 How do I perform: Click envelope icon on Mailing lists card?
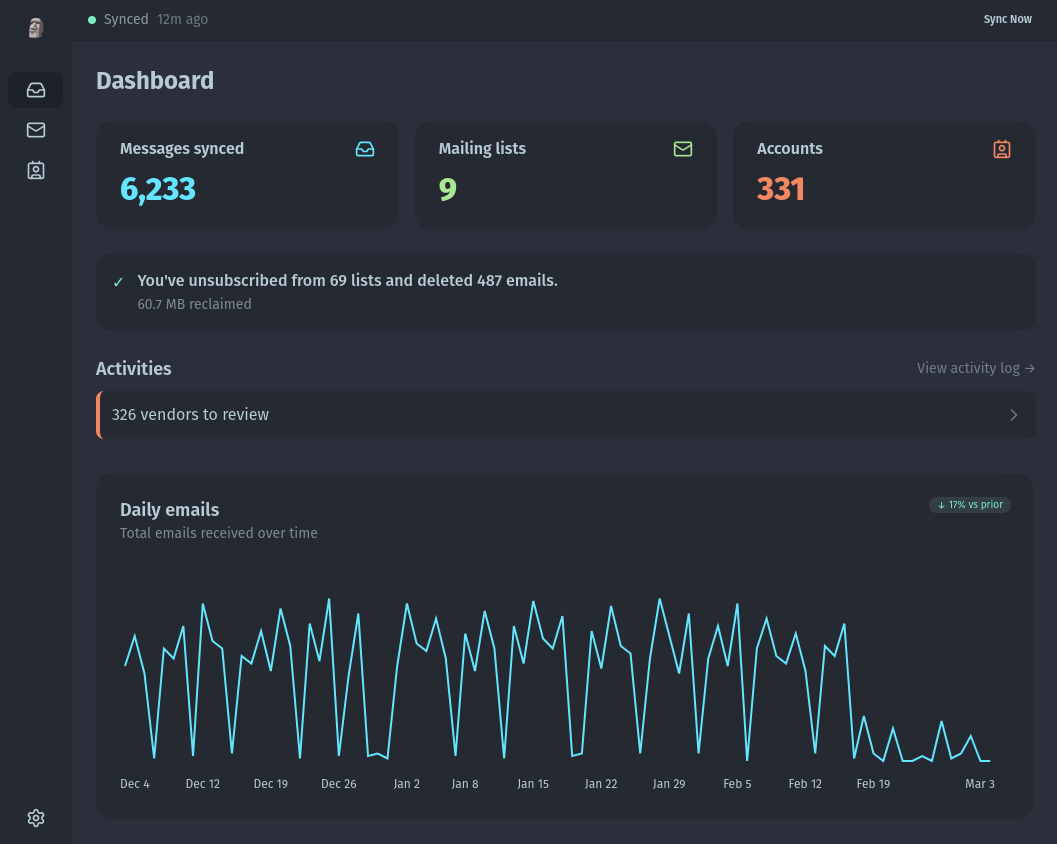[x=683, y=149]
